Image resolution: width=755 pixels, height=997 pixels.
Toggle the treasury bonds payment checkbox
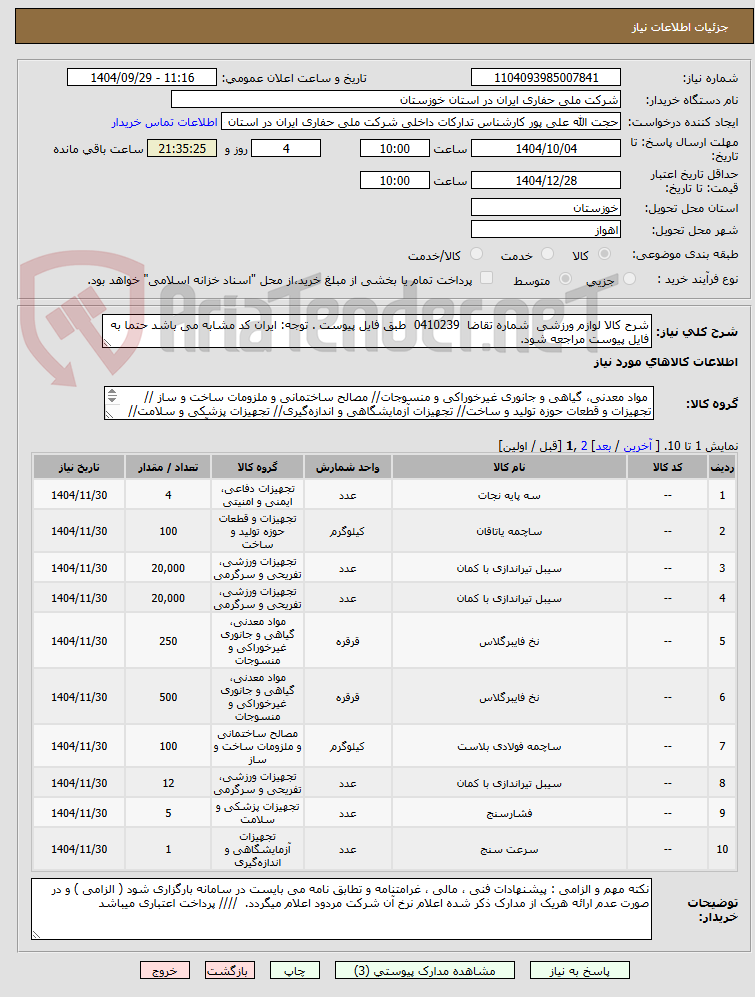tap(486, 278)
